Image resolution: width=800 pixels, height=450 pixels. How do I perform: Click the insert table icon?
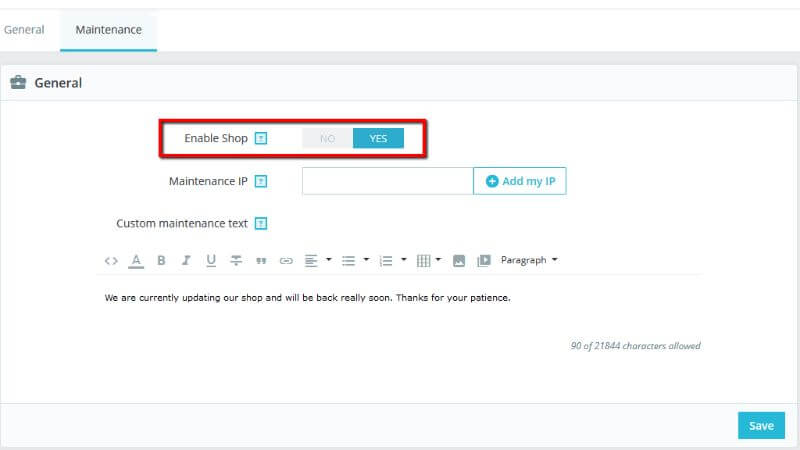click(423, 261)
